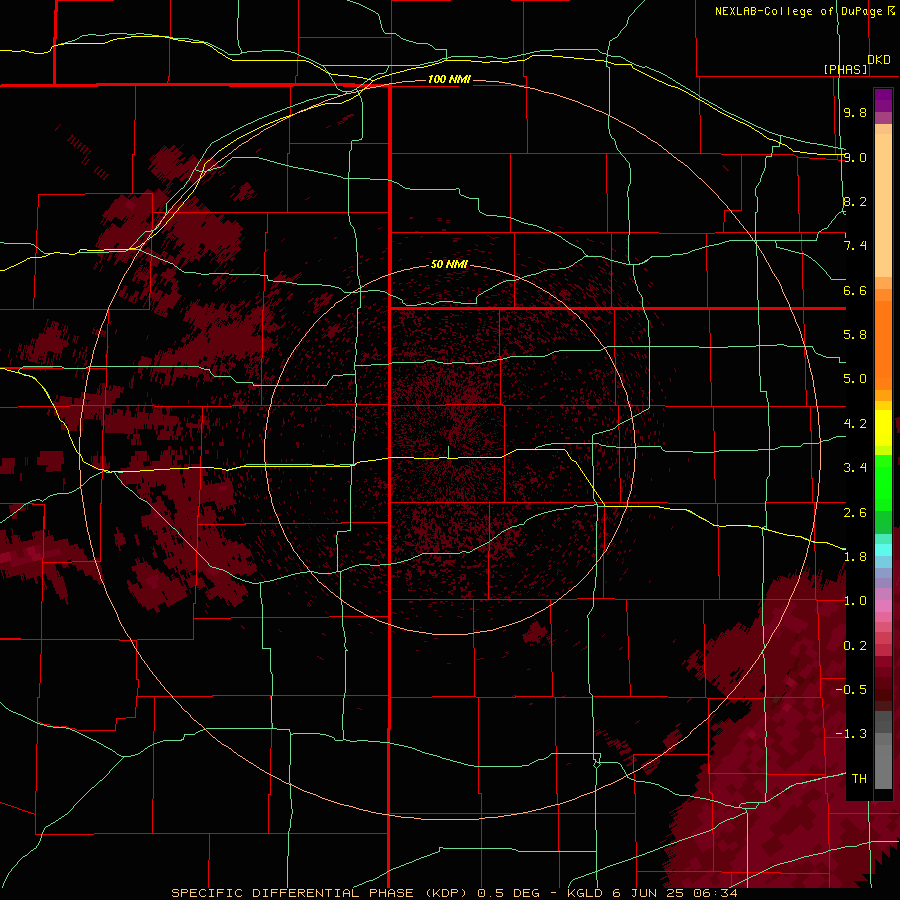Image resolution: width=900 pixels, height=900 pixels.
Task: Click the 5.8 value on the color scale
Action: point(855,335)
